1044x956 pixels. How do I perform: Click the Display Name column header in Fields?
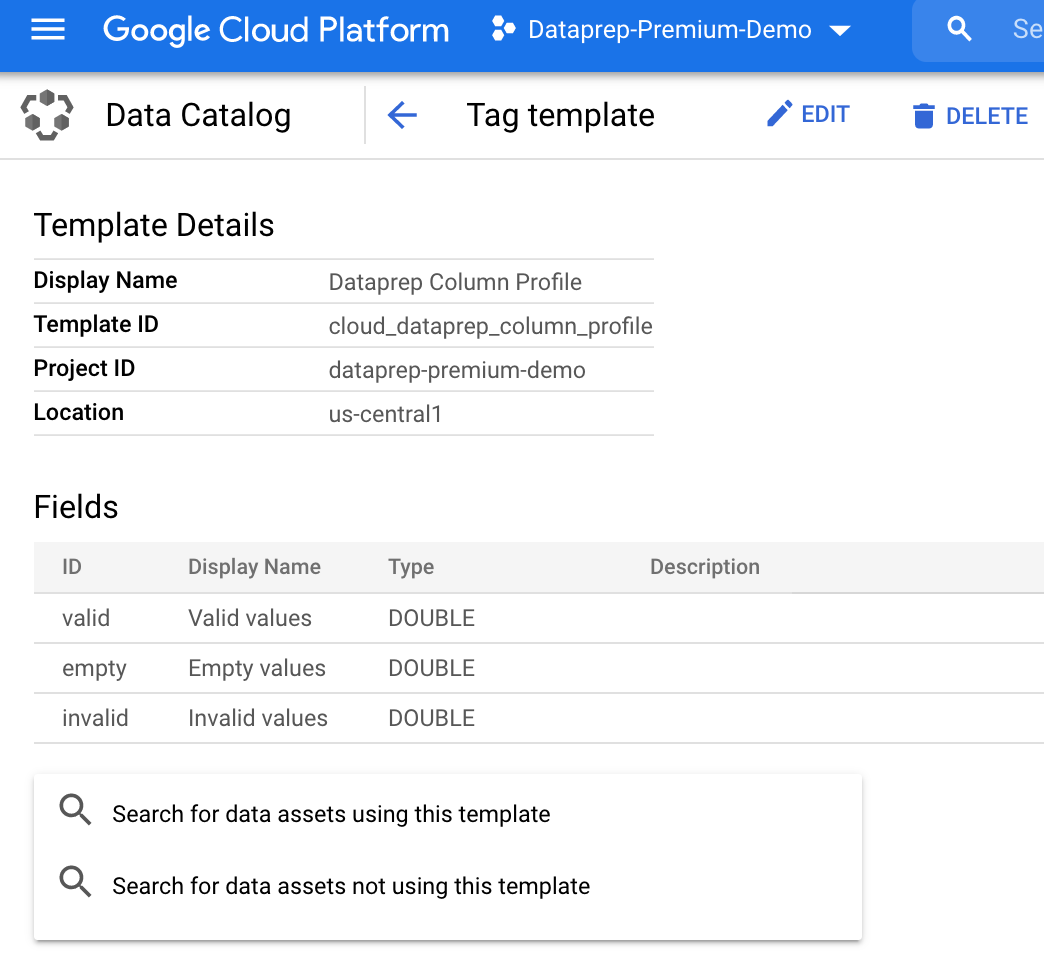254,567
